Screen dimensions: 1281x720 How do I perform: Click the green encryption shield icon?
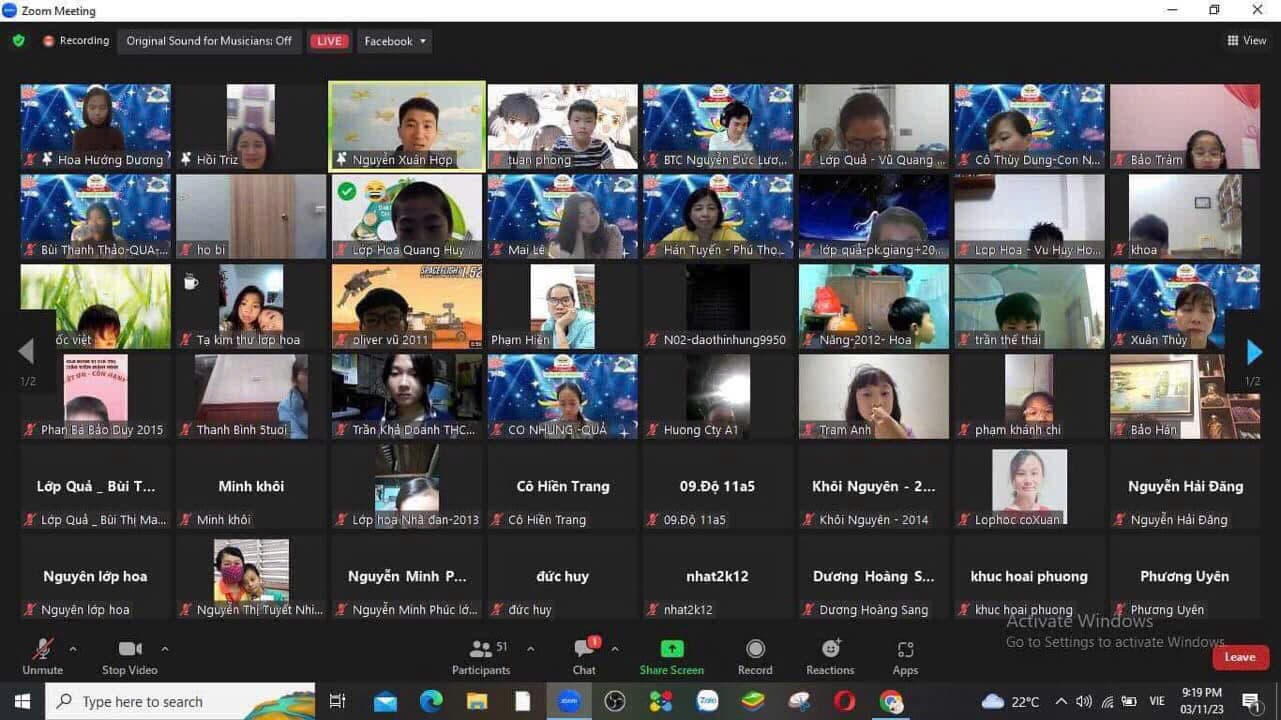[x=19, y=41]
